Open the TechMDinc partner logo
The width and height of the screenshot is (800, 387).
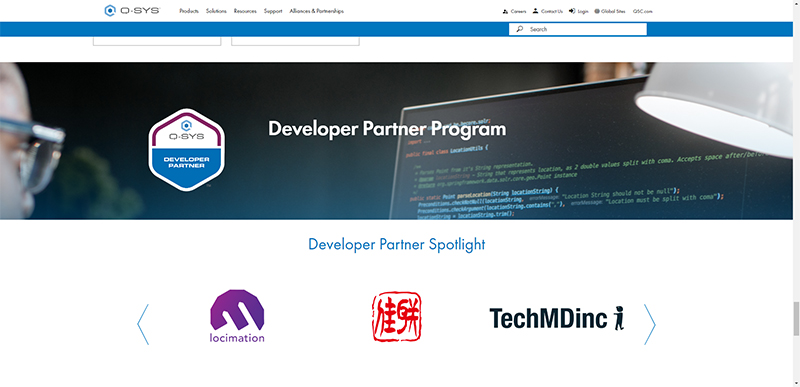click(x=557, y=318)
